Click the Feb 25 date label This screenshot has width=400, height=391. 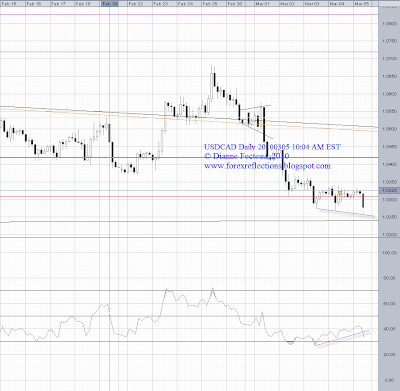tap(211, 3)
